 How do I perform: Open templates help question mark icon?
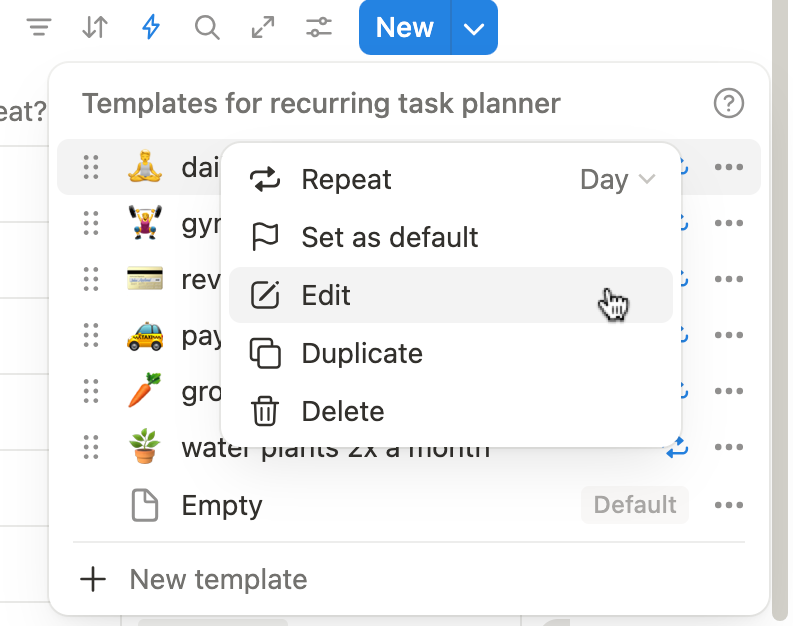[729, 103]
